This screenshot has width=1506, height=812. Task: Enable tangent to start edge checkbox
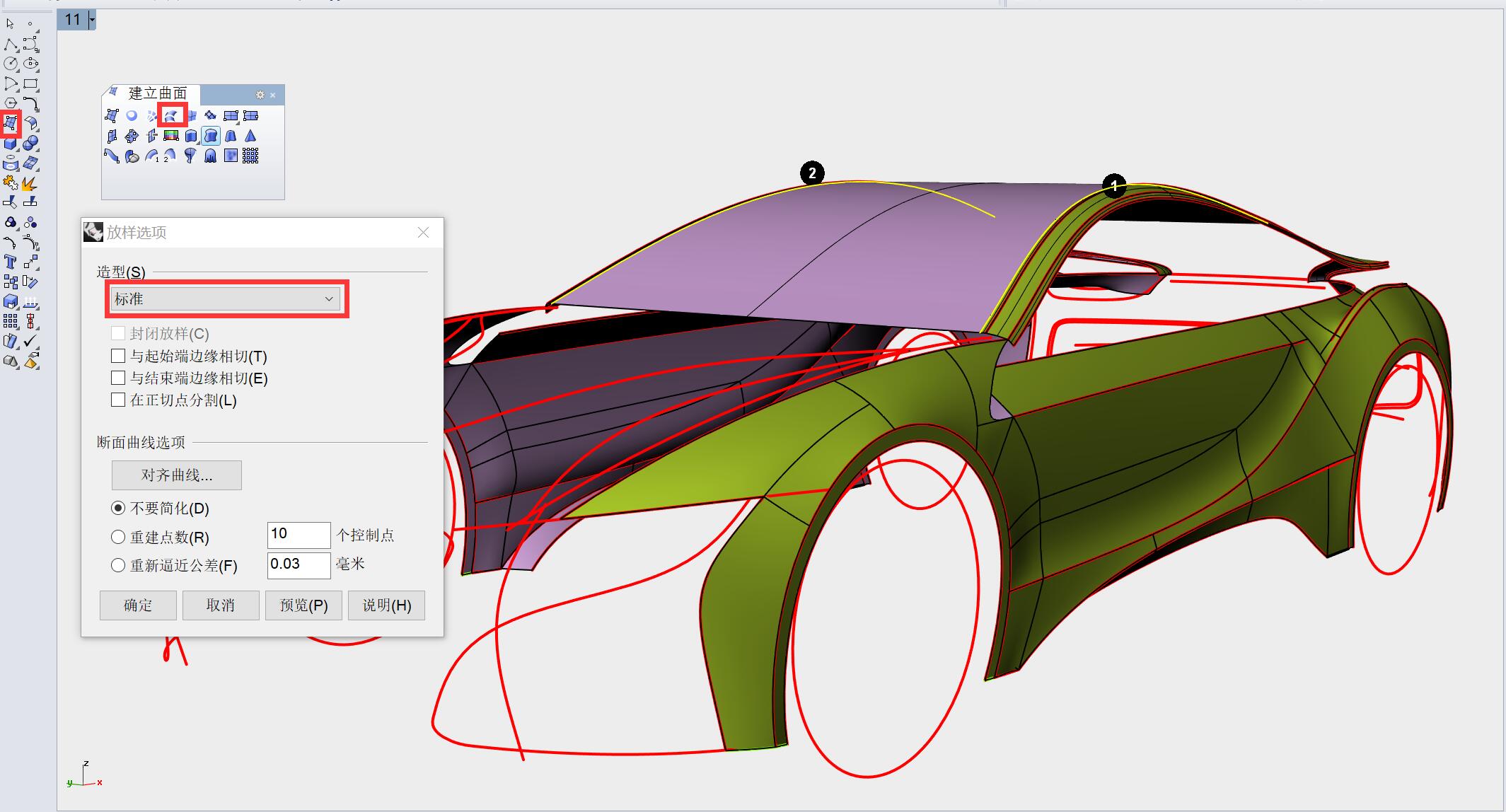[x=118, y=356]
